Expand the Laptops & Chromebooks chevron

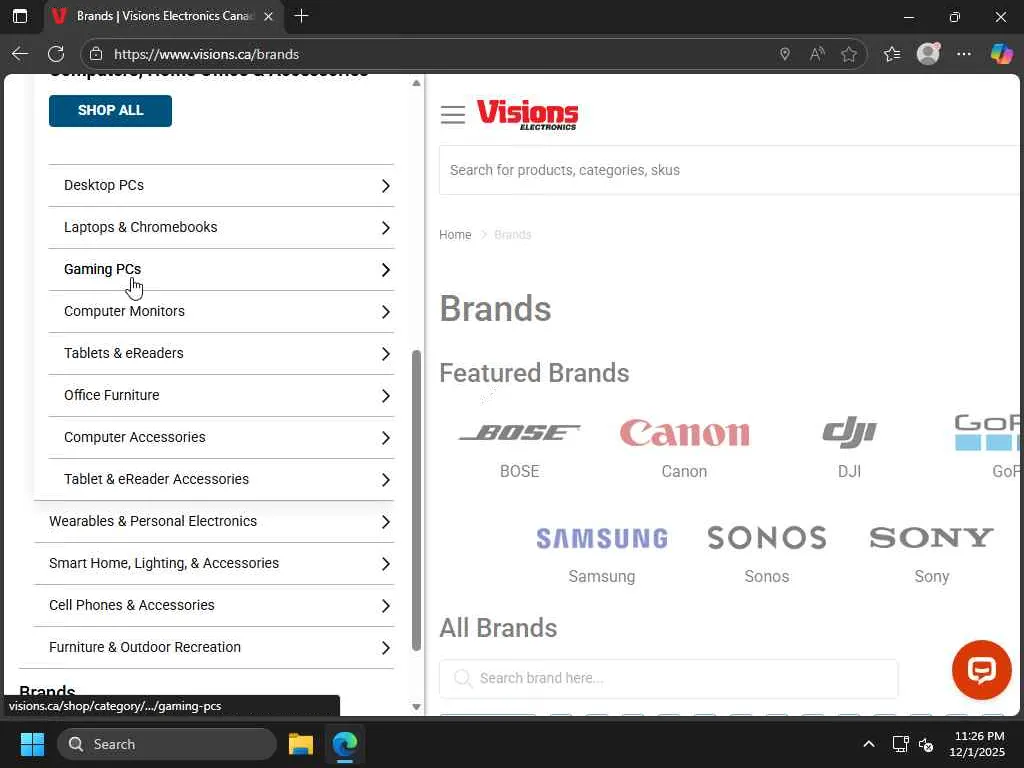tap(386, 228)
